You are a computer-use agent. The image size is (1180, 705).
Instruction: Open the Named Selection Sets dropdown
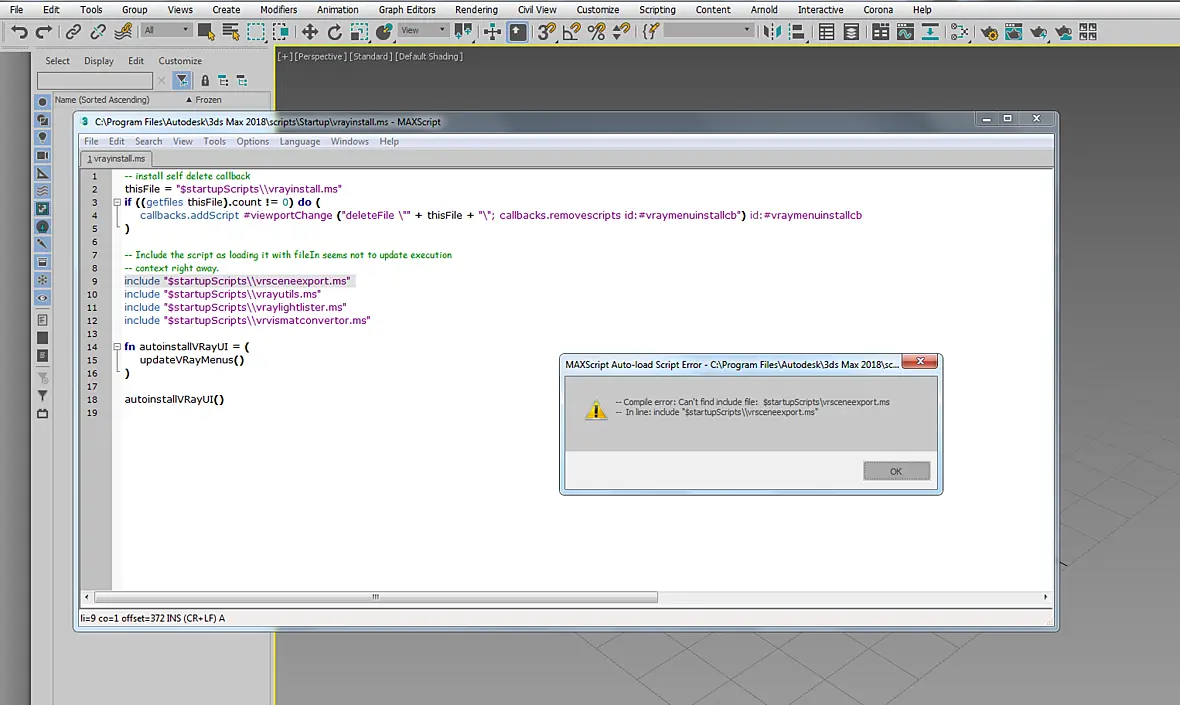[708, 30]
